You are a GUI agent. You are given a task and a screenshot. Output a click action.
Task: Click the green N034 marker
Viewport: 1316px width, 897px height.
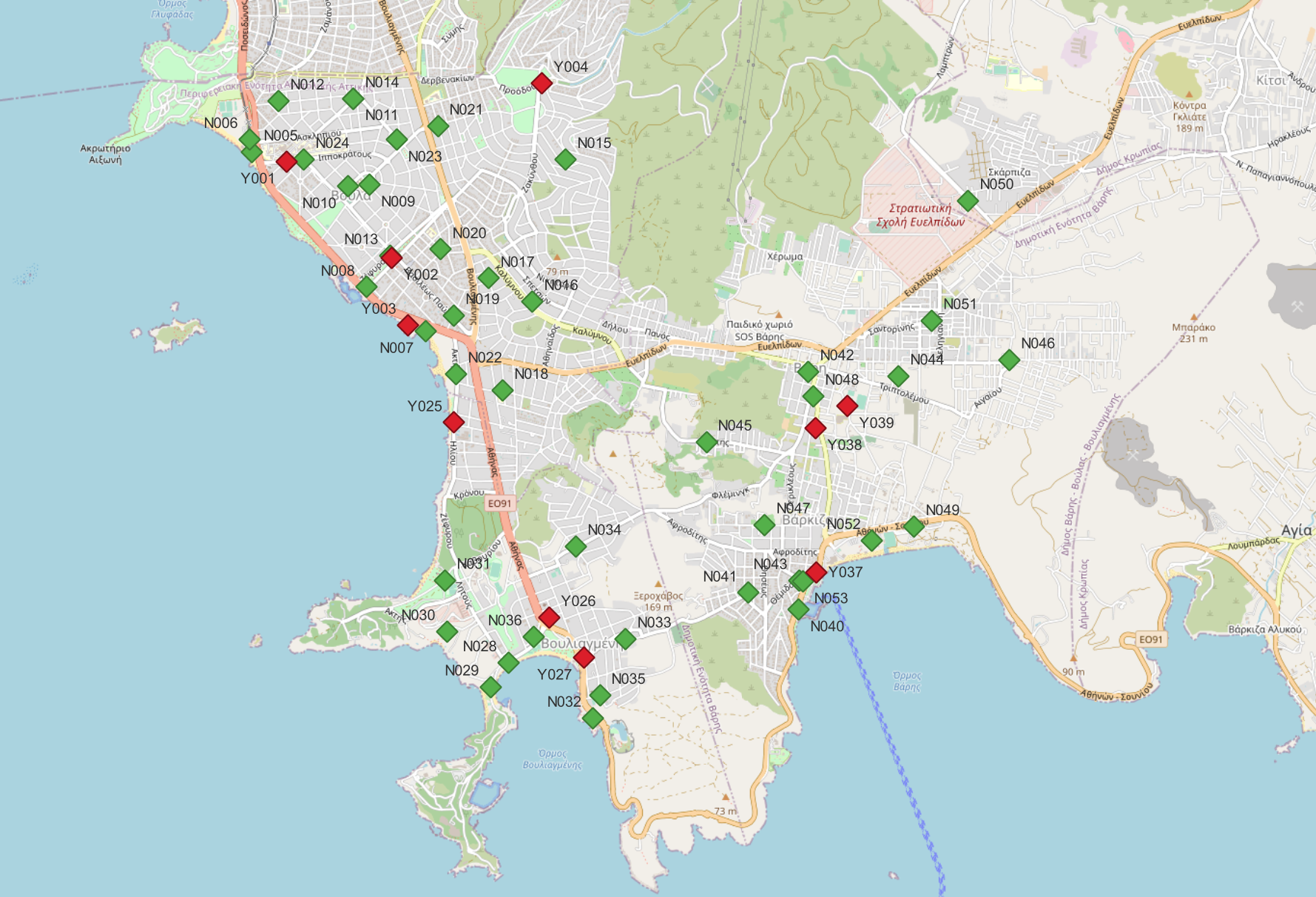click(x=576, y=547)
